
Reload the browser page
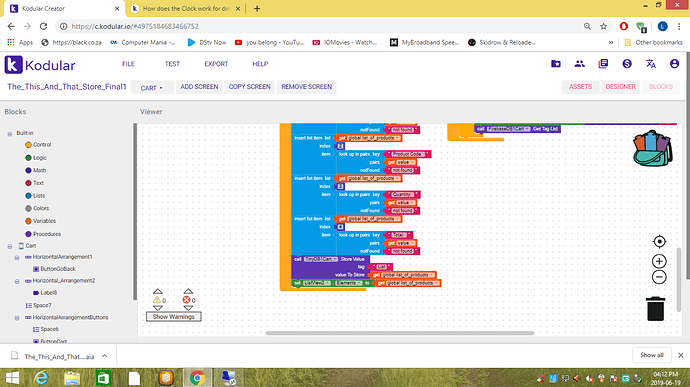43,26
